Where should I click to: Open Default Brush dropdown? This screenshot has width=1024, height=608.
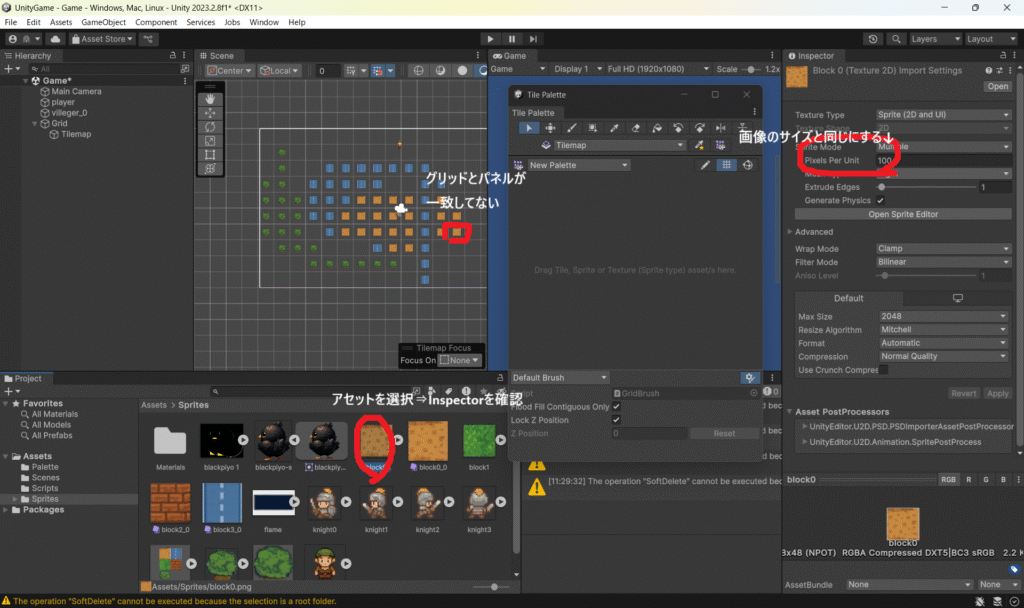coord(559,377)
